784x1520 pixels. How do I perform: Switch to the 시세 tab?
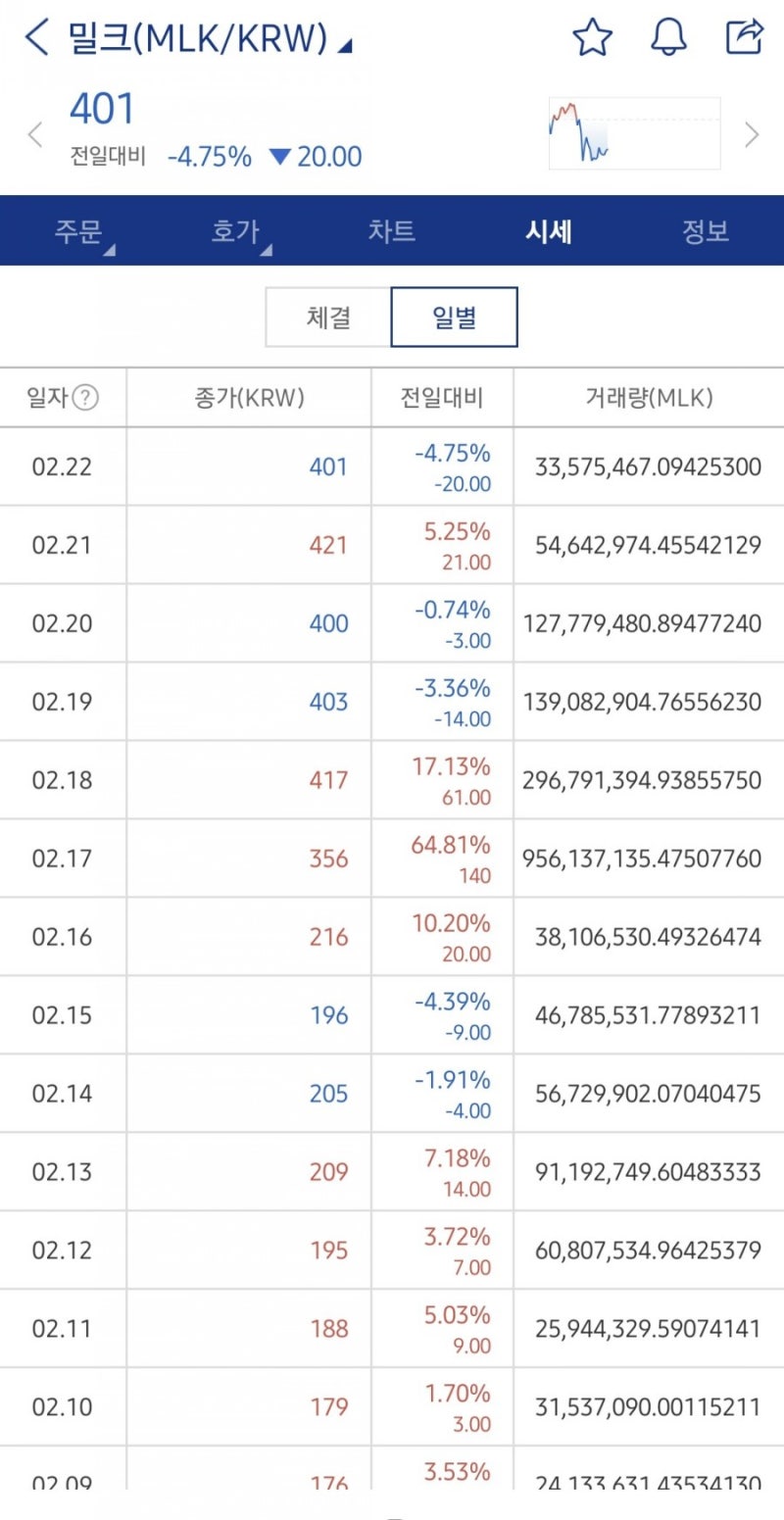(549, 231)
